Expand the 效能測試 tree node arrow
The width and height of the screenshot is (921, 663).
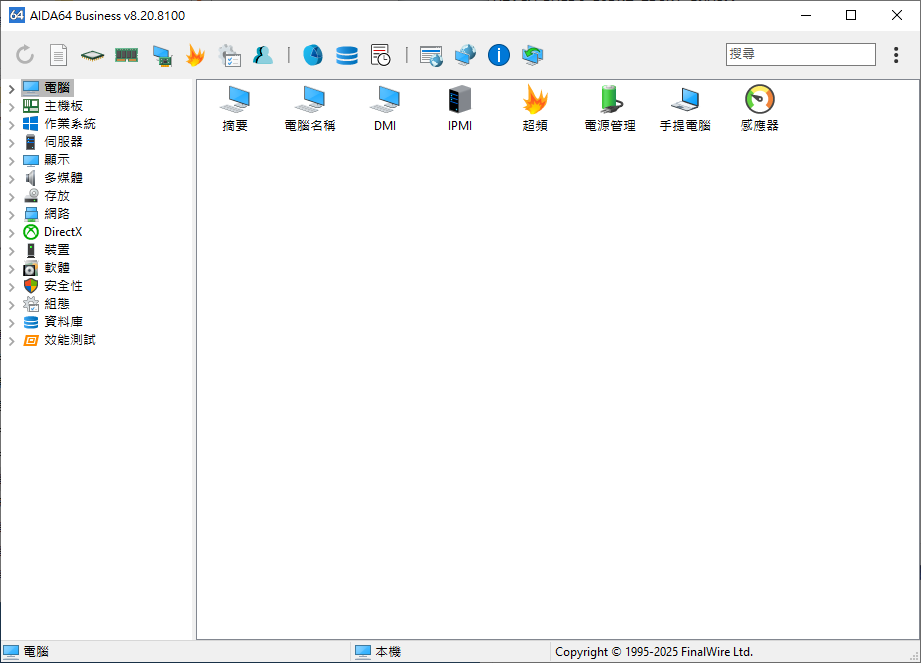tap(12, 340)
